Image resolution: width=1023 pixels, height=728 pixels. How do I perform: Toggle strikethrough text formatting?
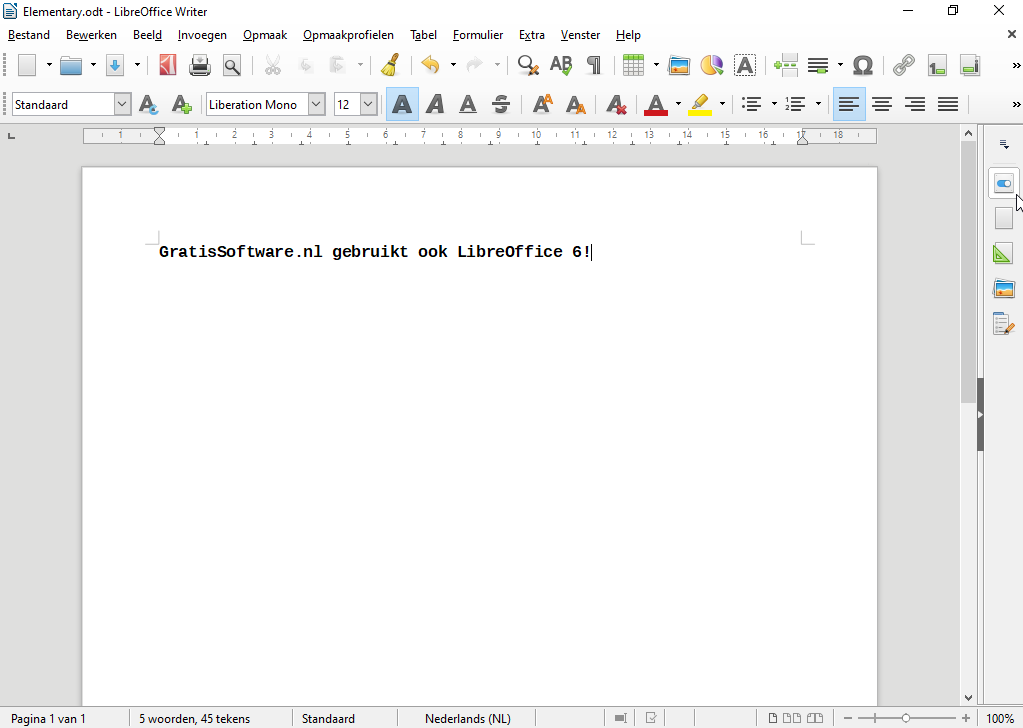click(x=501, y=104)
